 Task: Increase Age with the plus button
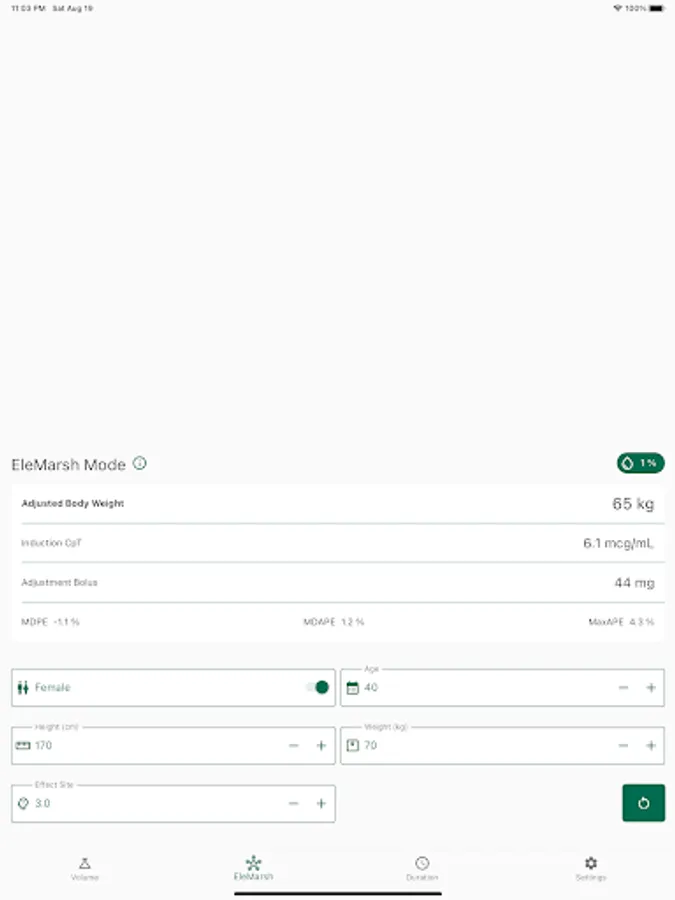651,687
